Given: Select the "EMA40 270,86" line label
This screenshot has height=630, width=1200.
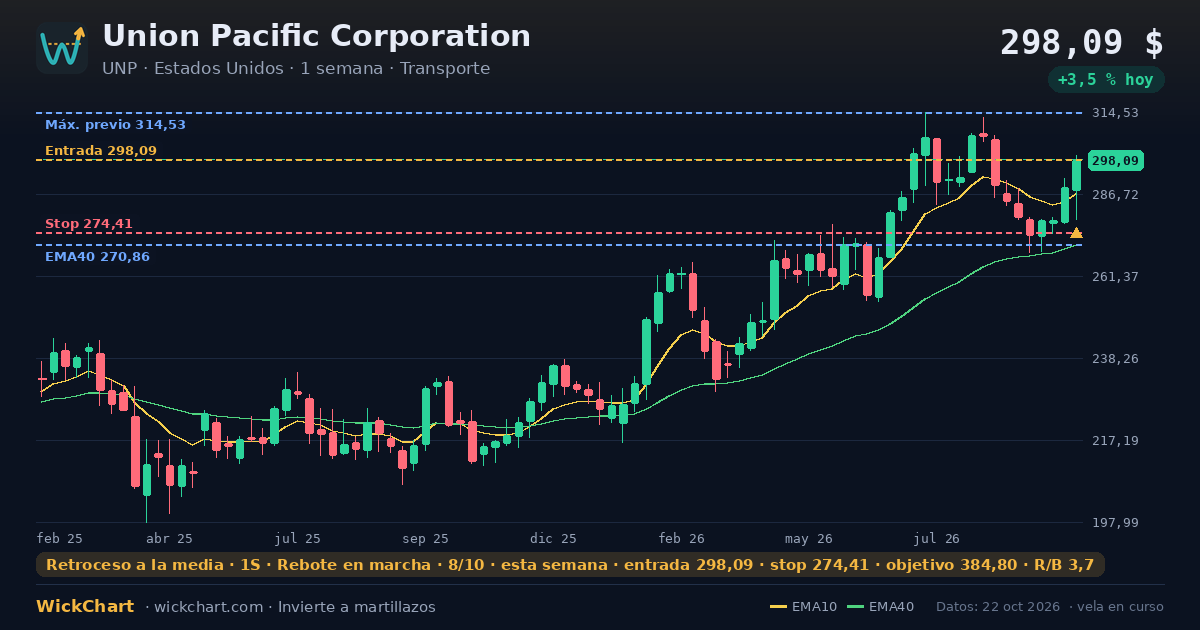Looking at the screenshot, I should (x=97, y=257).
